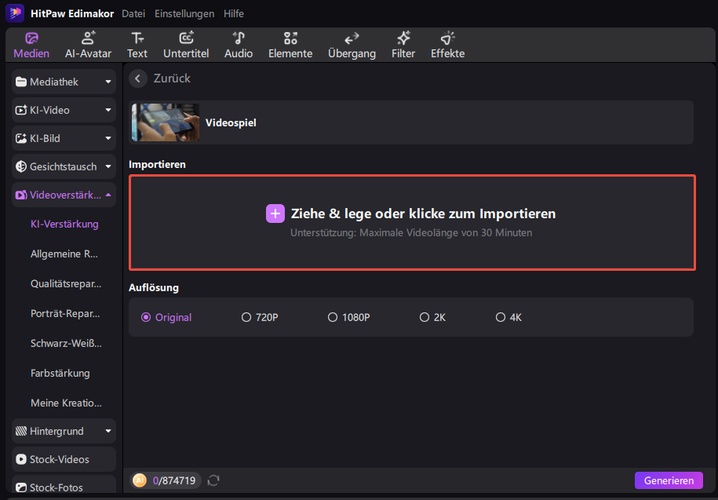The width and height of the screenshot is (718, 500).
Task: Open the Untertitel panel icon
Action: (186, 38)
